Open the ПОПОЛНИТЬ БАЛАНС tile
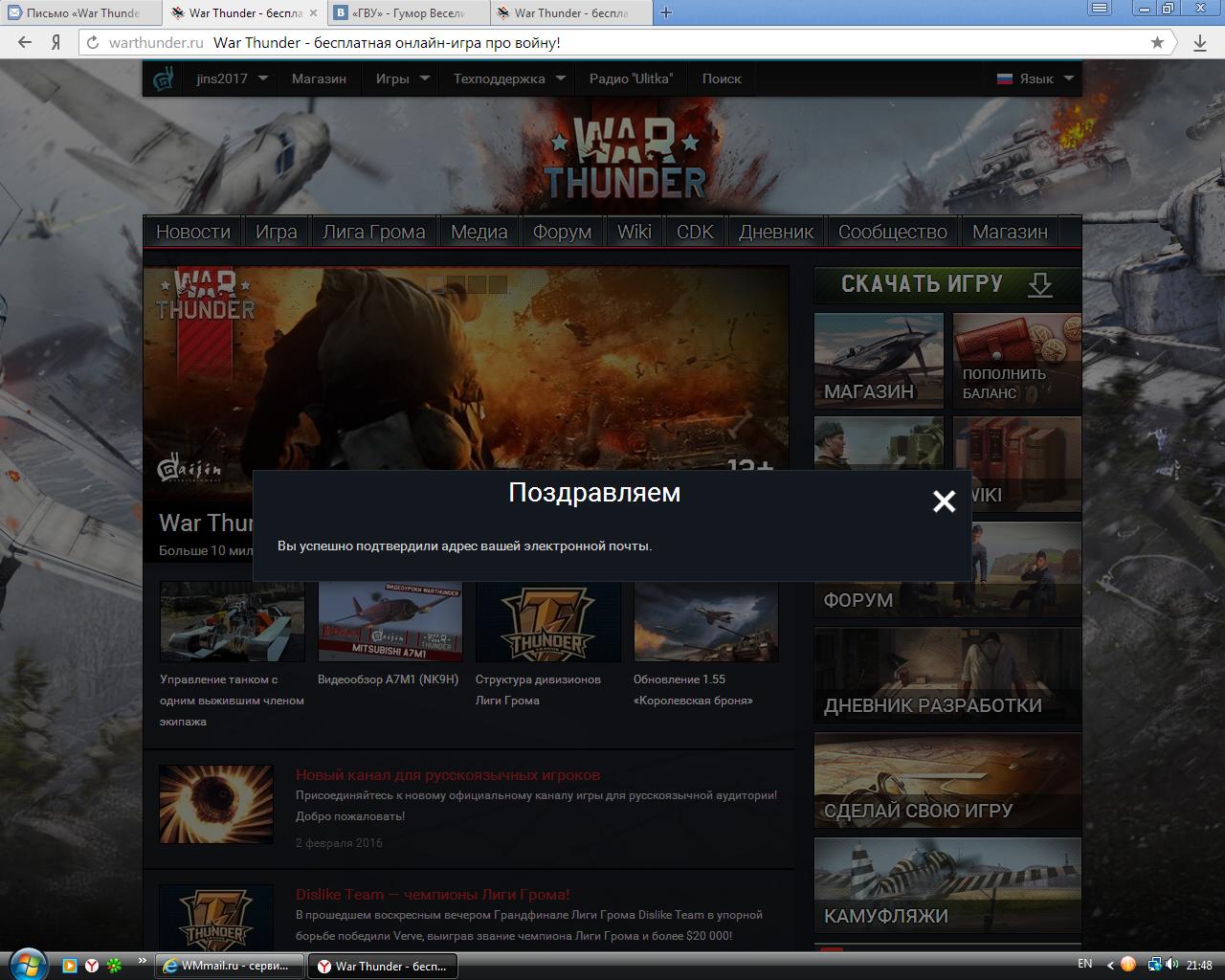The height and width of the screenshot is (980, 1225). (x=1017, y=361)
